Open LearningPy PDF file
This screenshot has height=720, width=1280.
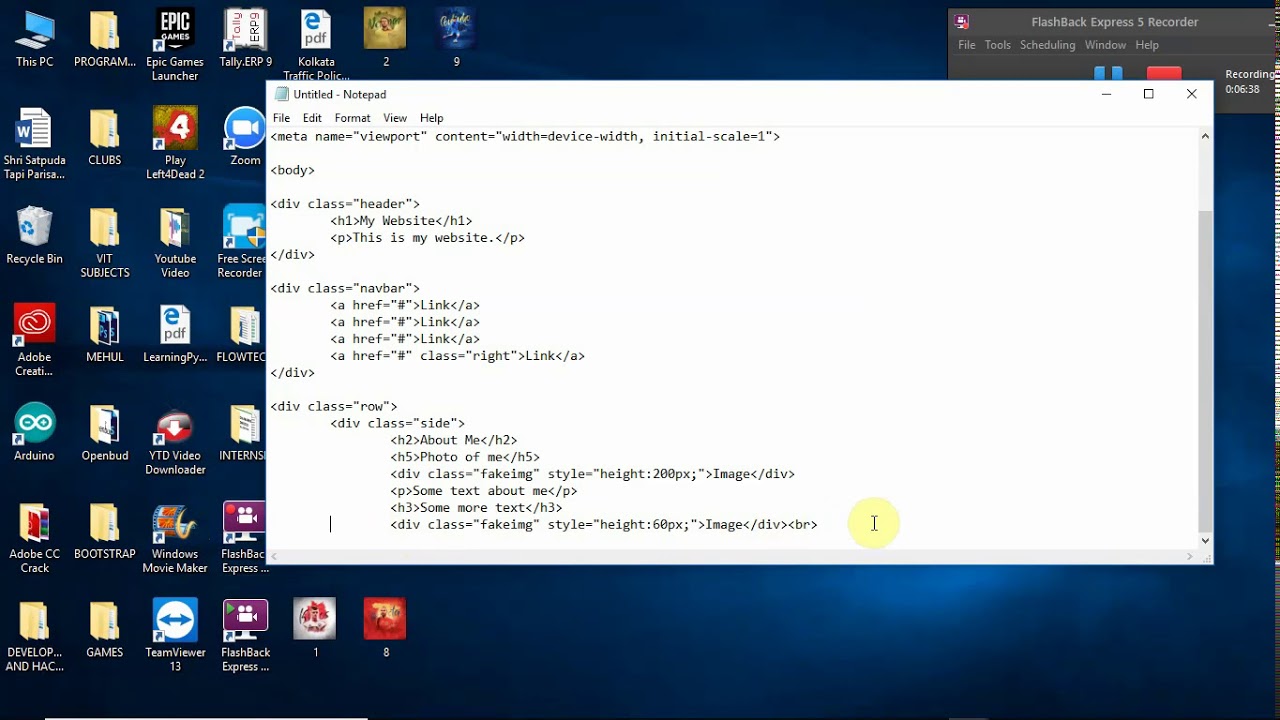(175, 335)
